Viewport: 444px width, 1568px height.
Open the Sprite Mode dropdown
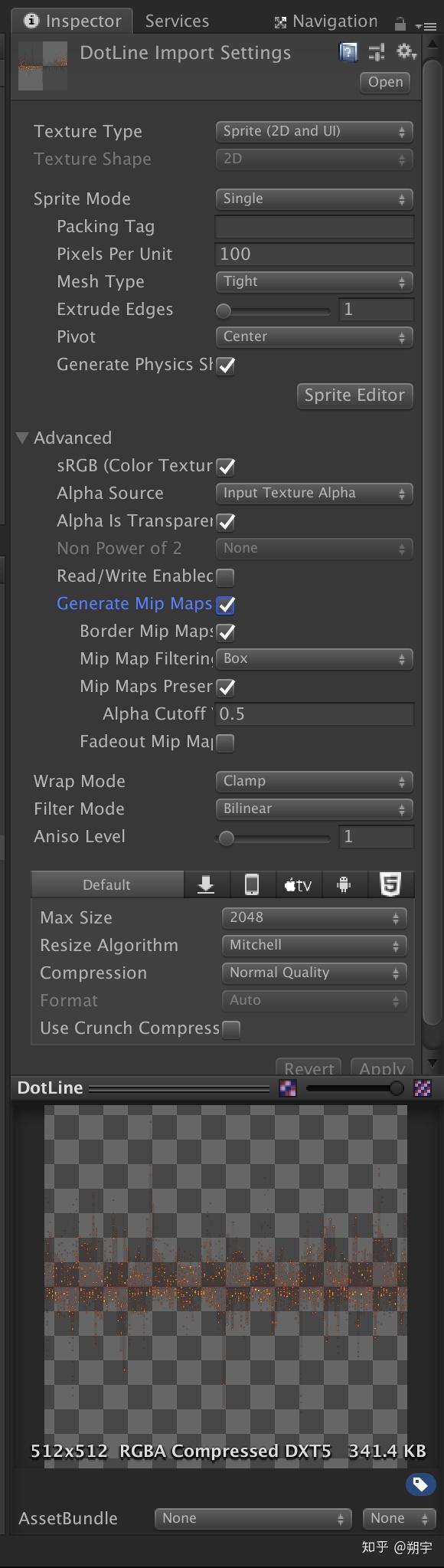[313, 198]
